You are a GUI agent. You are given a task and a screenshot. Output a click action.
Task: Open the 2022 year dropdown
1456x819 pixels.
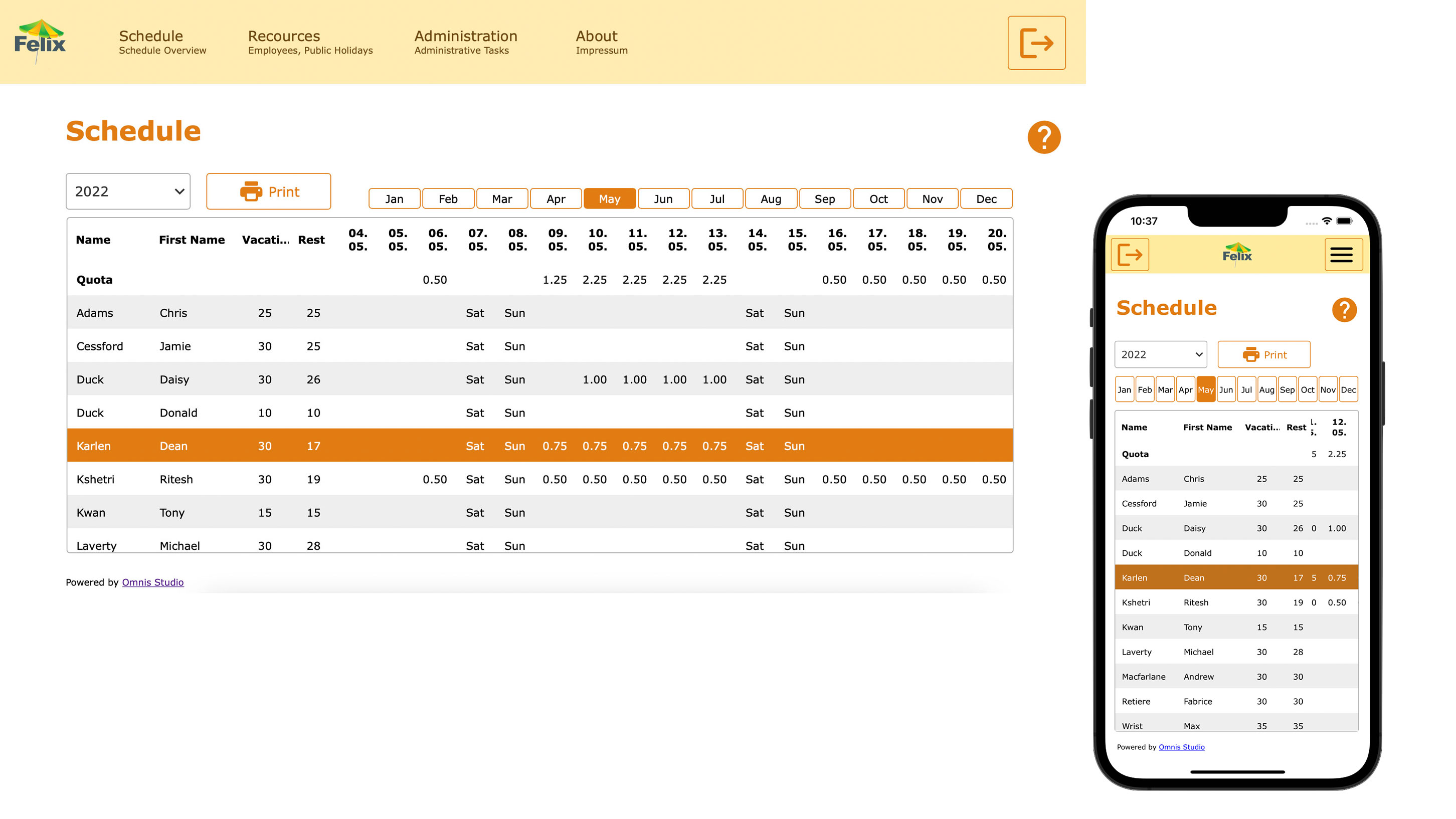click(x=128, y=191)
